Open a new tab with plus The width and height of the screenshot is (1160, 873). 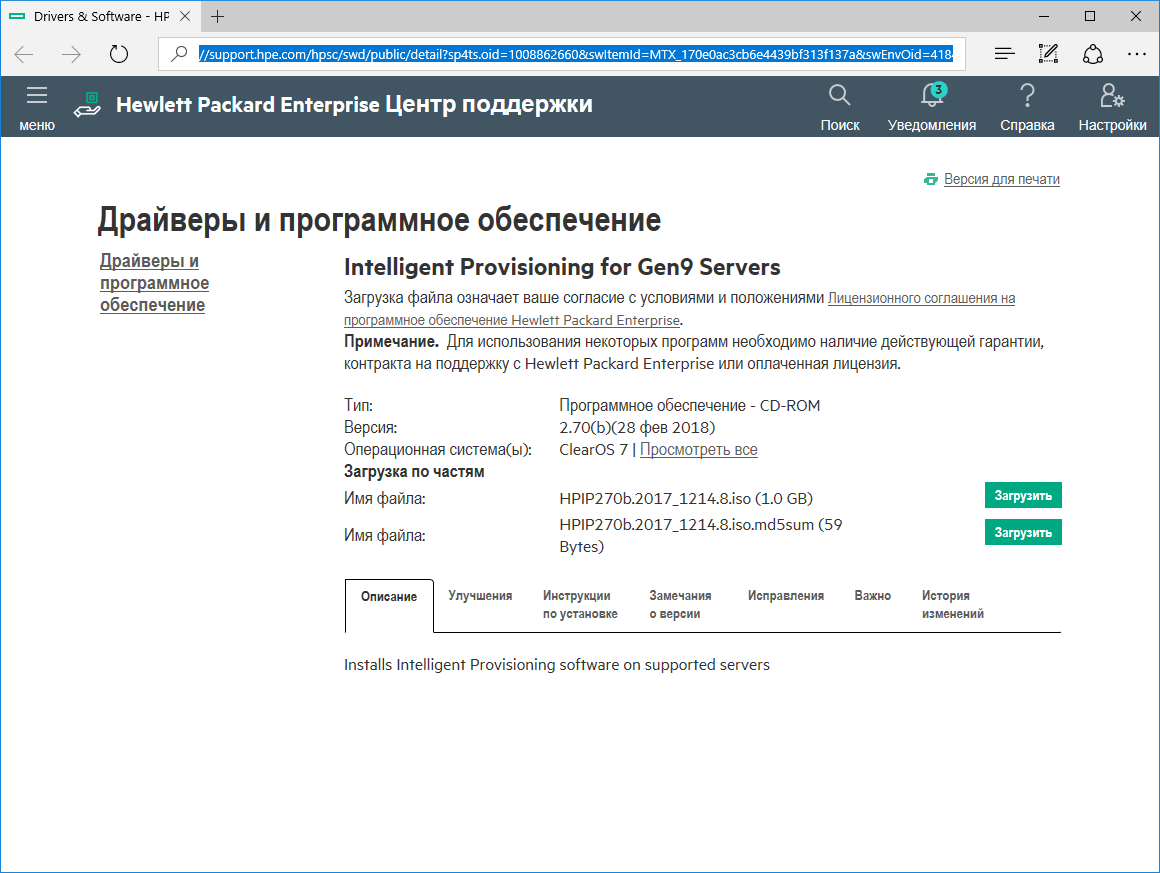[218, 16]
